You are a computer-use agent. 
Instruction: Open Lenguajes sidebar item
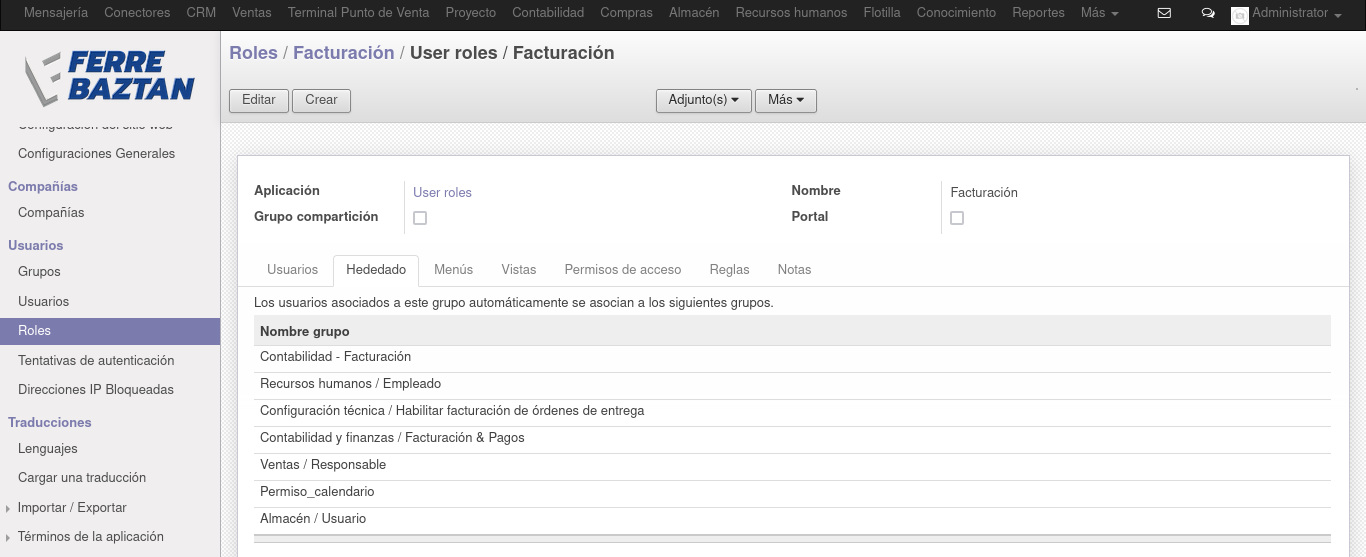click(47, 449)
